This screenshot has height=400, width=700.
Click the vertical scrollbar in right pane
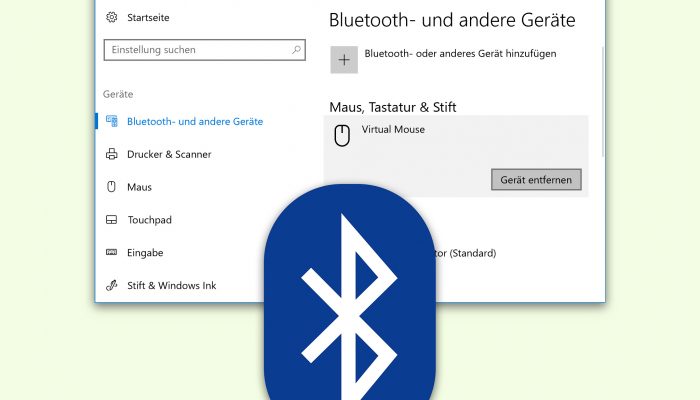pyautogui.click(x=603, y=102)
